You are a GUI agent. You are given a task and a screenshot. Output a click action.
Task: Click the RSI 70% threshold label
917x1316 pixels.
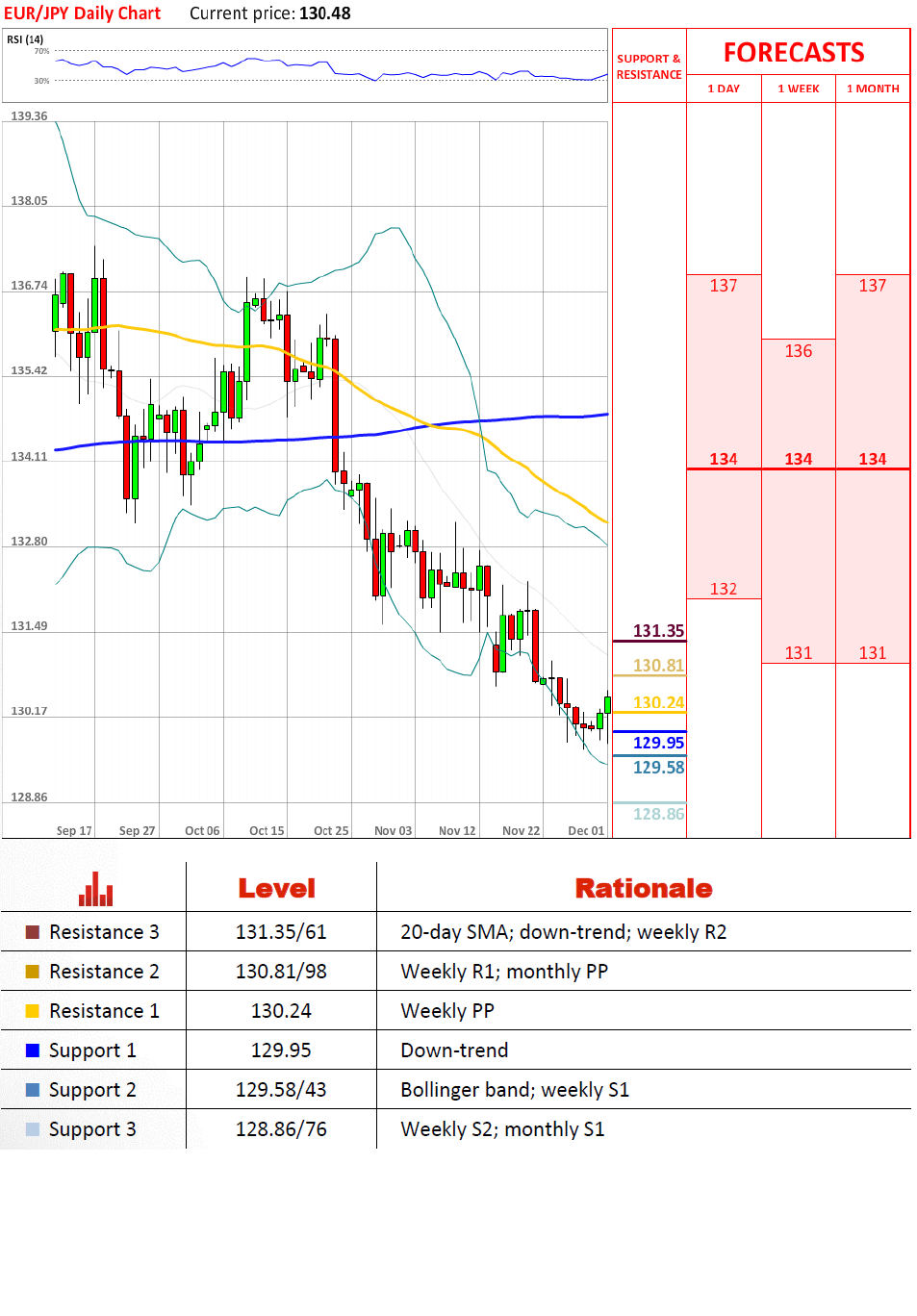(41, 51)
